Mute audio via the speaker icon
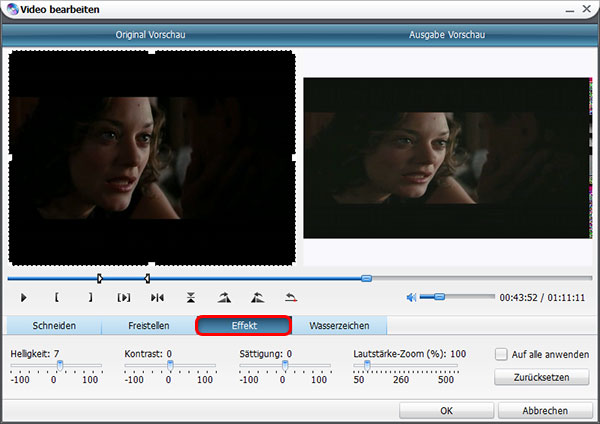This screenshot has width=600, height=424. [411, 297]
